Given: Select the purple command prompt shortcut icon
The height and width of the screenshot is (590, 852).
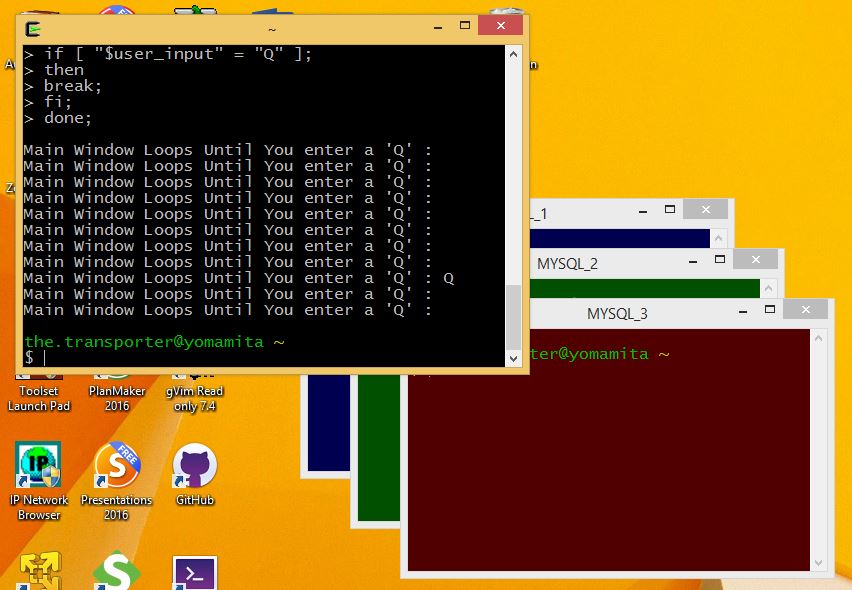Looking at the screenshot, I should tap(195, 573).
